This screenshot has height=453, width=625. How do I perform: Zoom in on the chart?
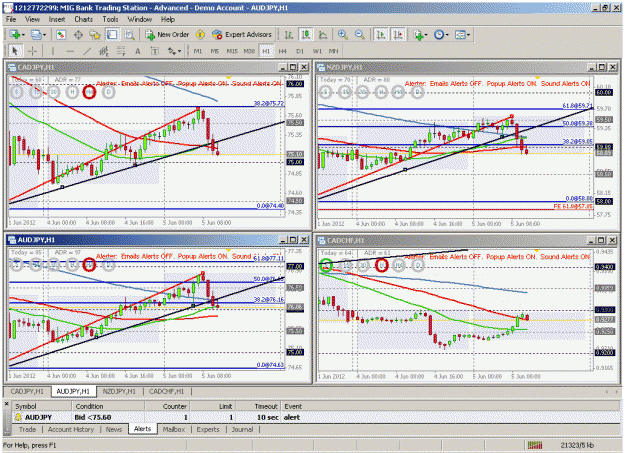click(x=342, y=35)
